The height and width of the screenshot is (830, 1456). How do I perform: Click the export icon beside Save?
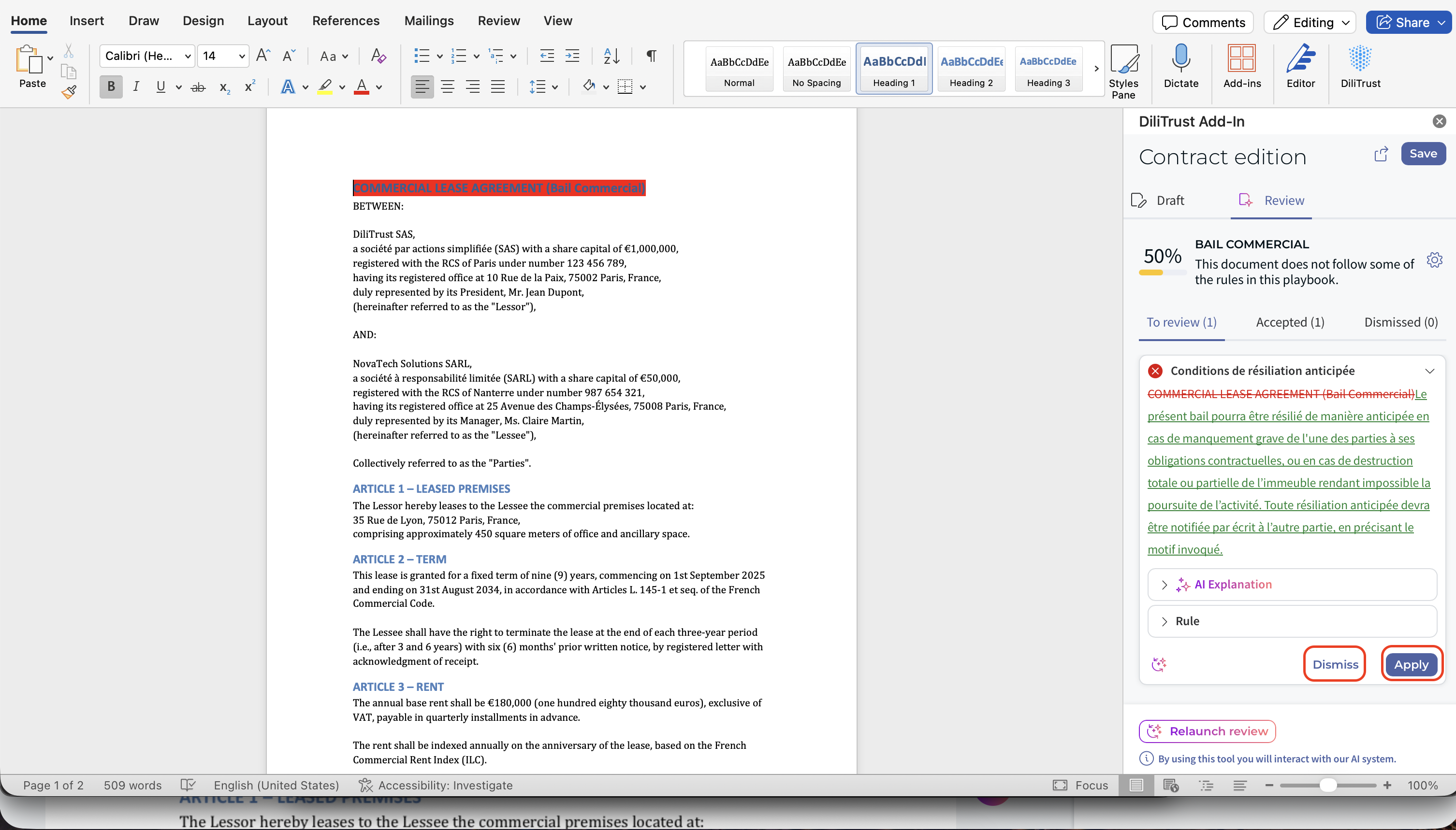(x=1381, y=154)
